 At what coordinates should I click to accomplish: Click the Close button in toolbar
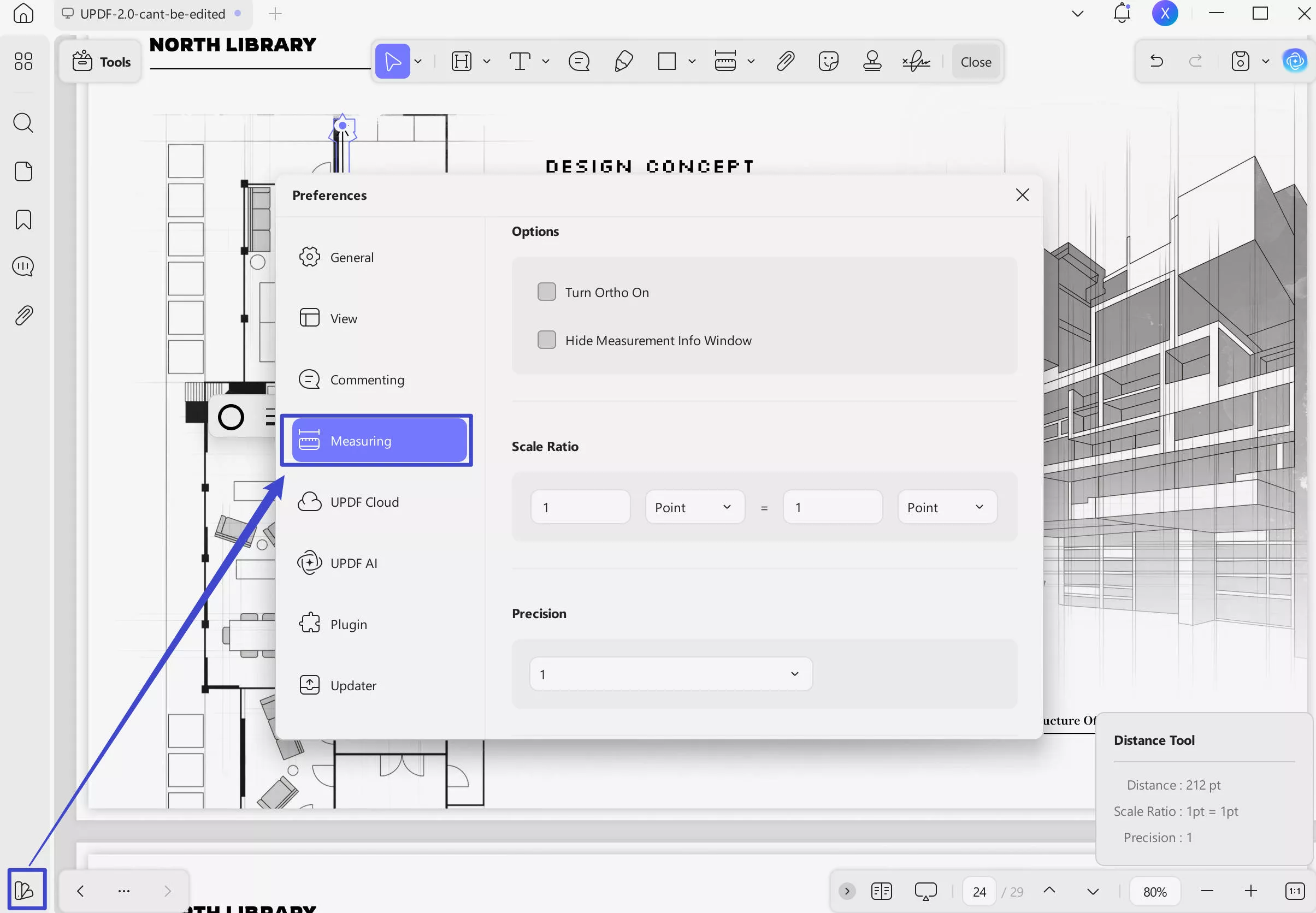point(975,62)
